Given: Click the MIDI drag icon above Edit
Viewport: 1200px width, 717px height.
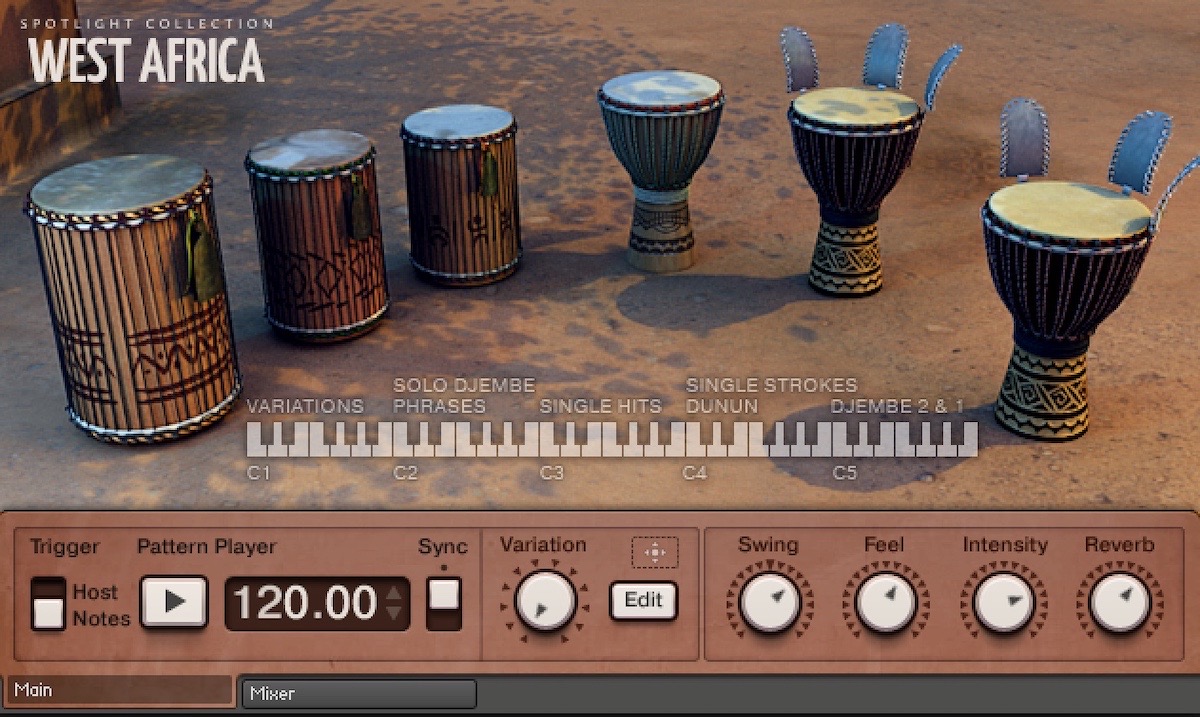Looking at the screenshot, I should tap(654, 552).
